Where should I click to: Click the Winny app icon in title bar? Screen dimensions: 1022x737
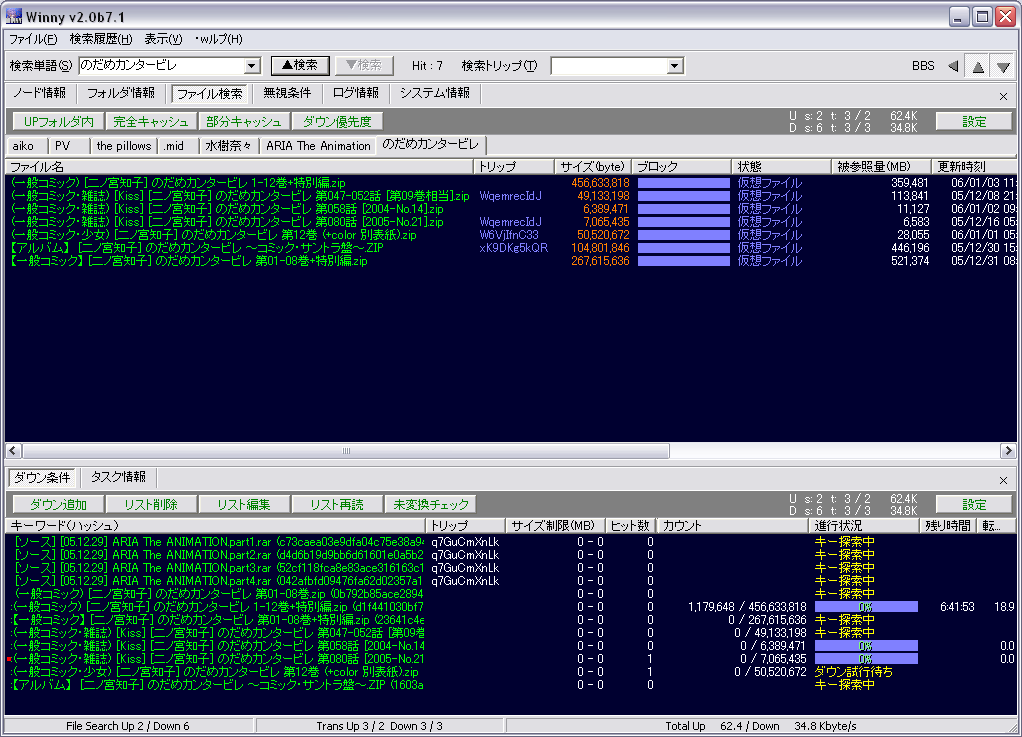click(14, 16)
